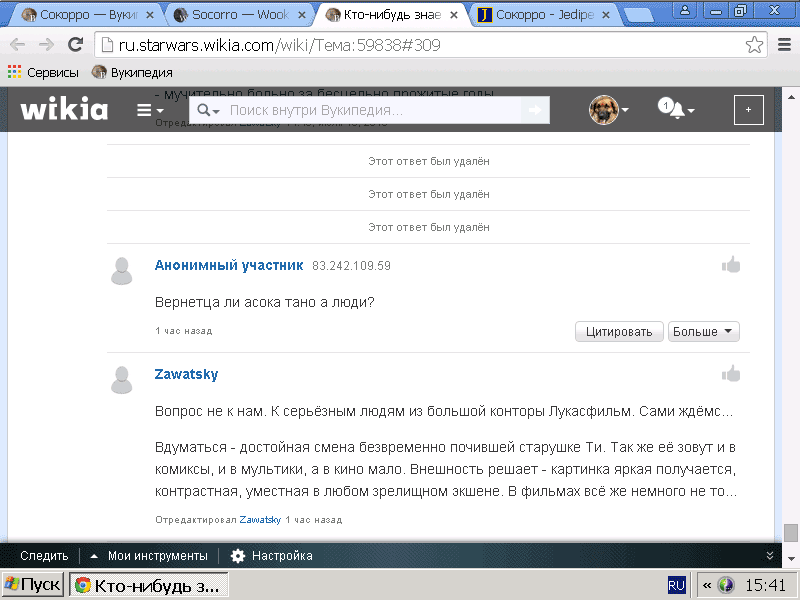Viewport: 800px width, 600px height.
Task: Open Настройка with the gear icon
Action: pyautogui.click(x=271, y=556)
